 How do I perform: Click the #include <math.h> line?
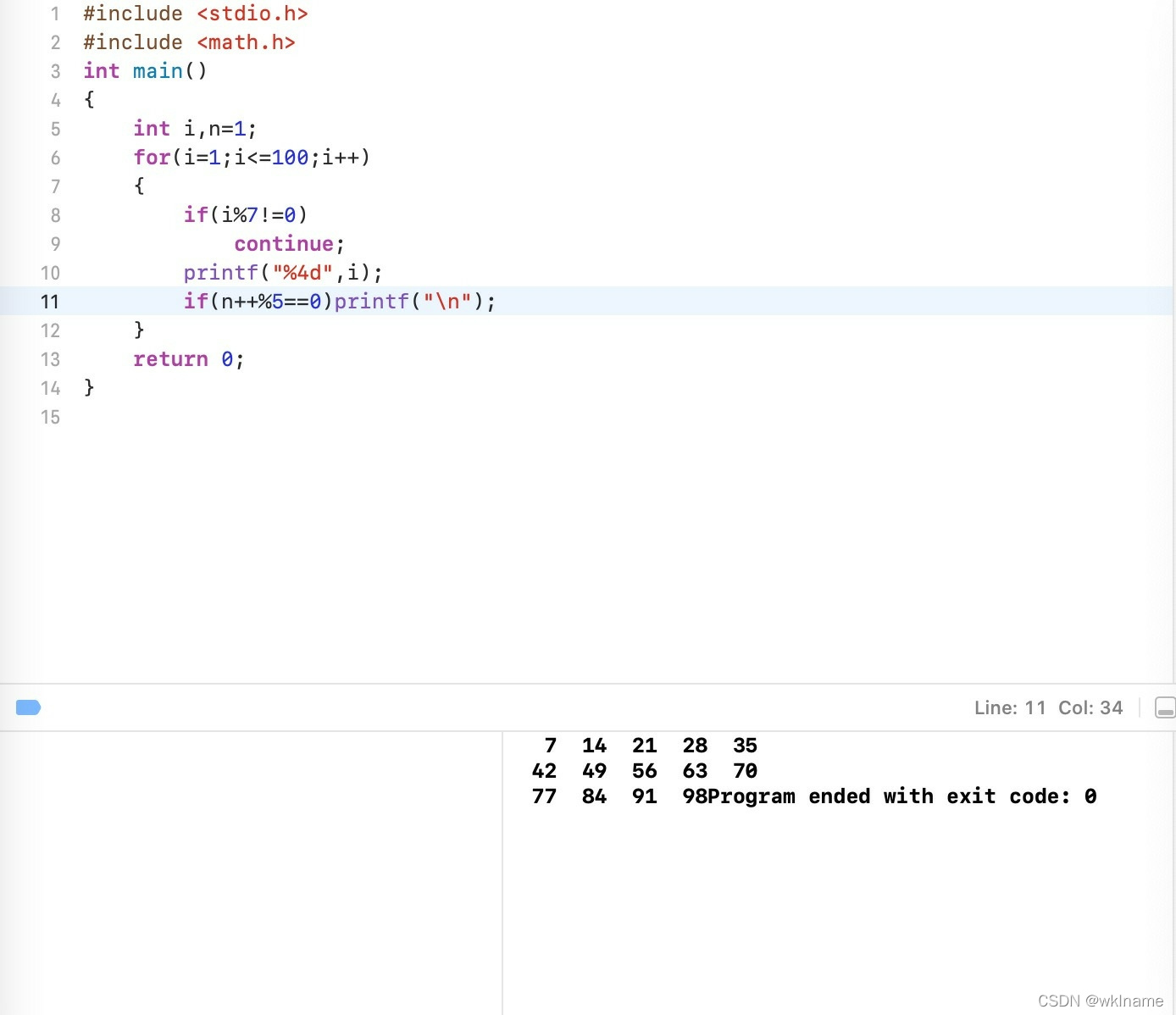[x=189, y=42]
